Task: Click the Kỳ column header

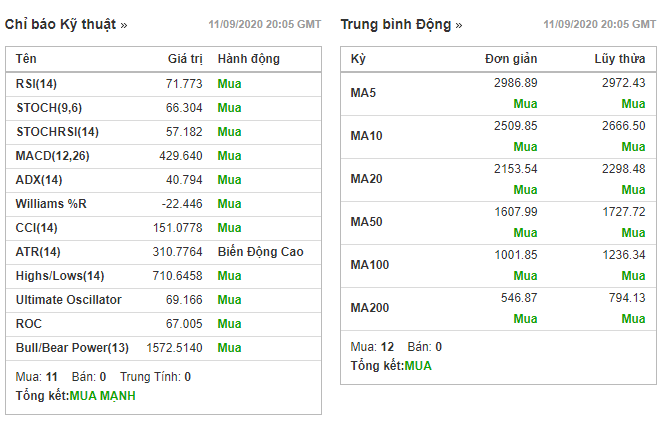Action: (x=358, y=60)
